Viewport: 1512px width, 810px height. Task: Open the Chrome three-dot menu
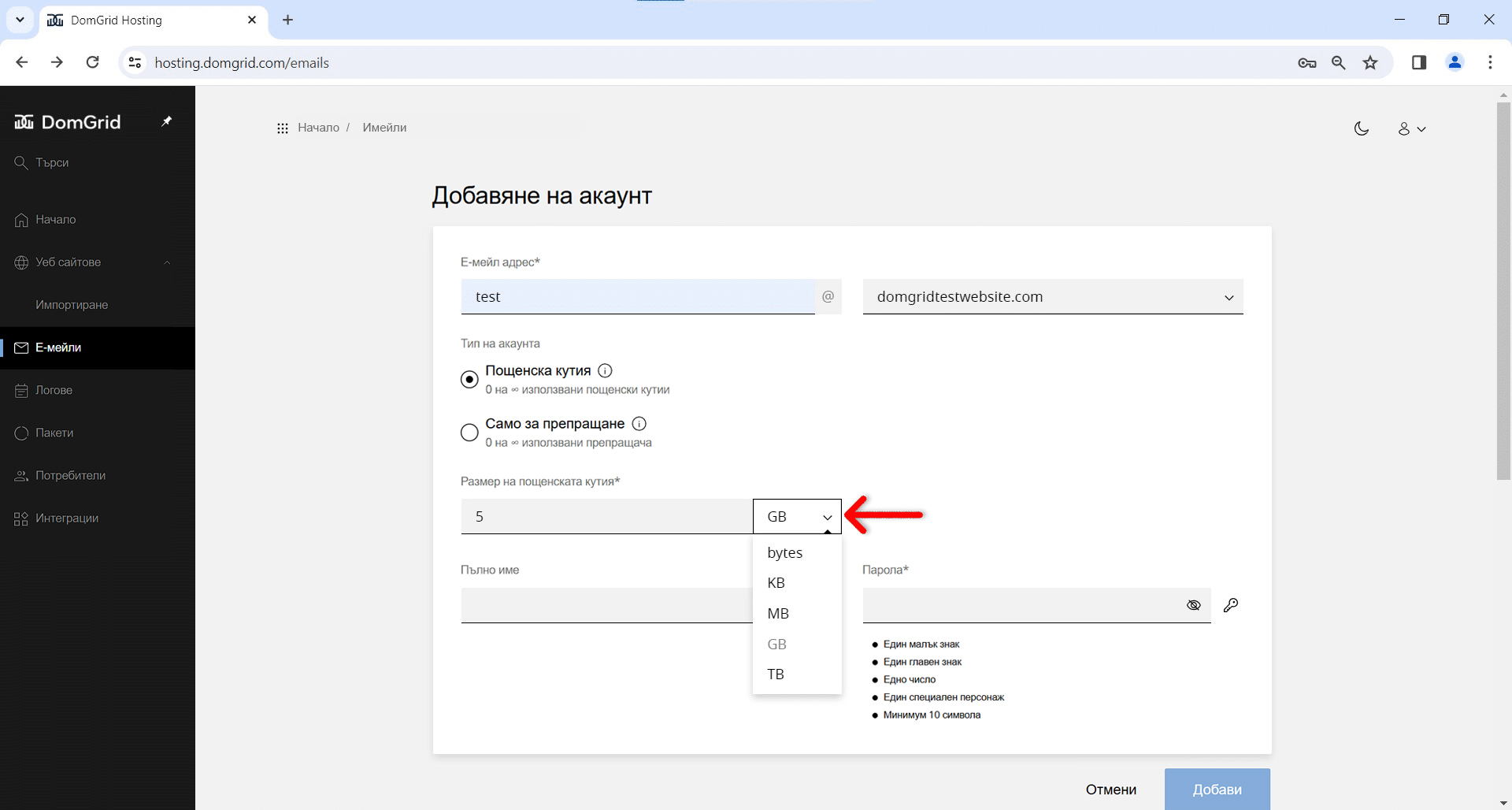coord(1490,62)
